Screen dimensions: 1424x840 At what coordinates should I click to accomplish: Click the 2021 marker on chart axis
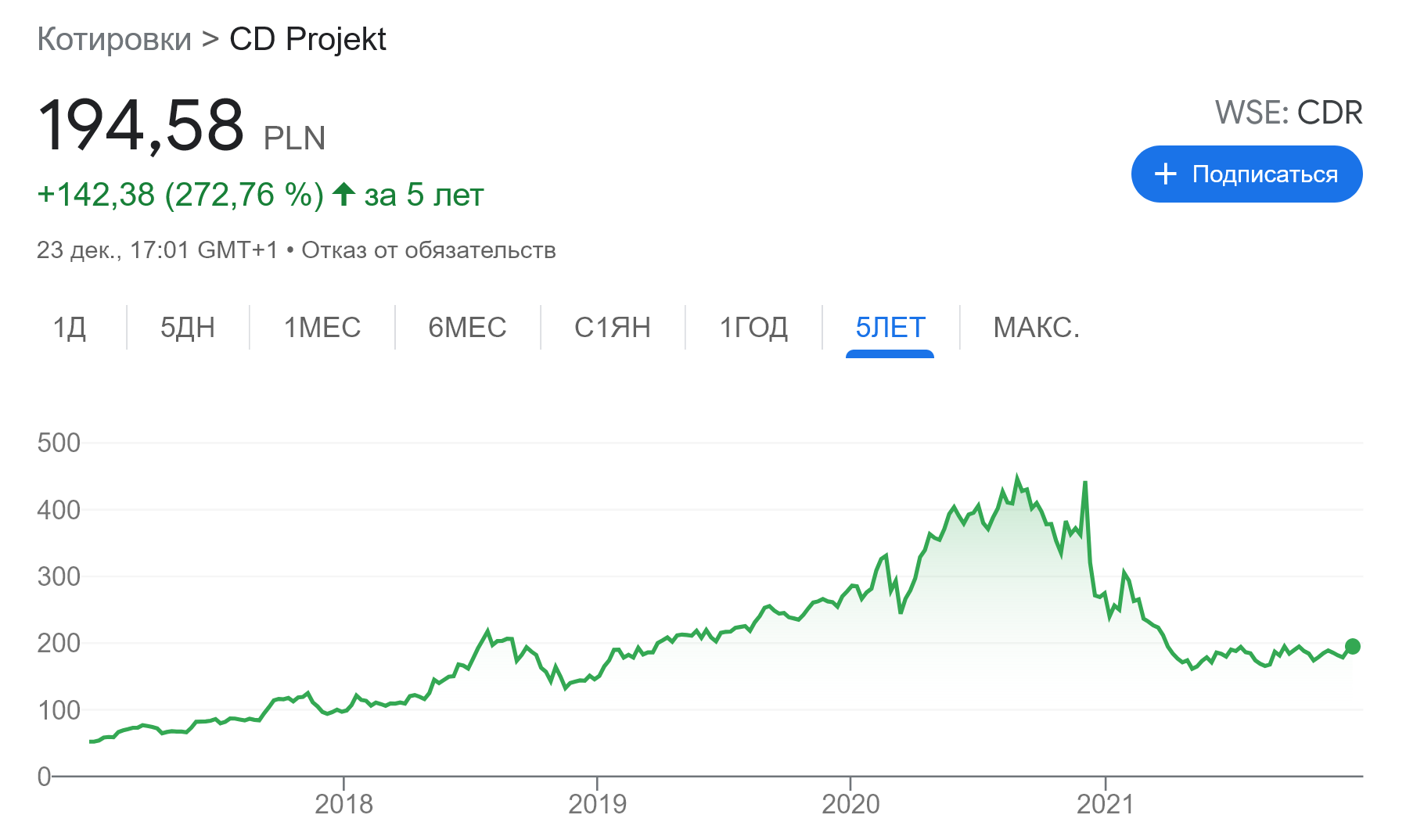(x=1105, y=803)
